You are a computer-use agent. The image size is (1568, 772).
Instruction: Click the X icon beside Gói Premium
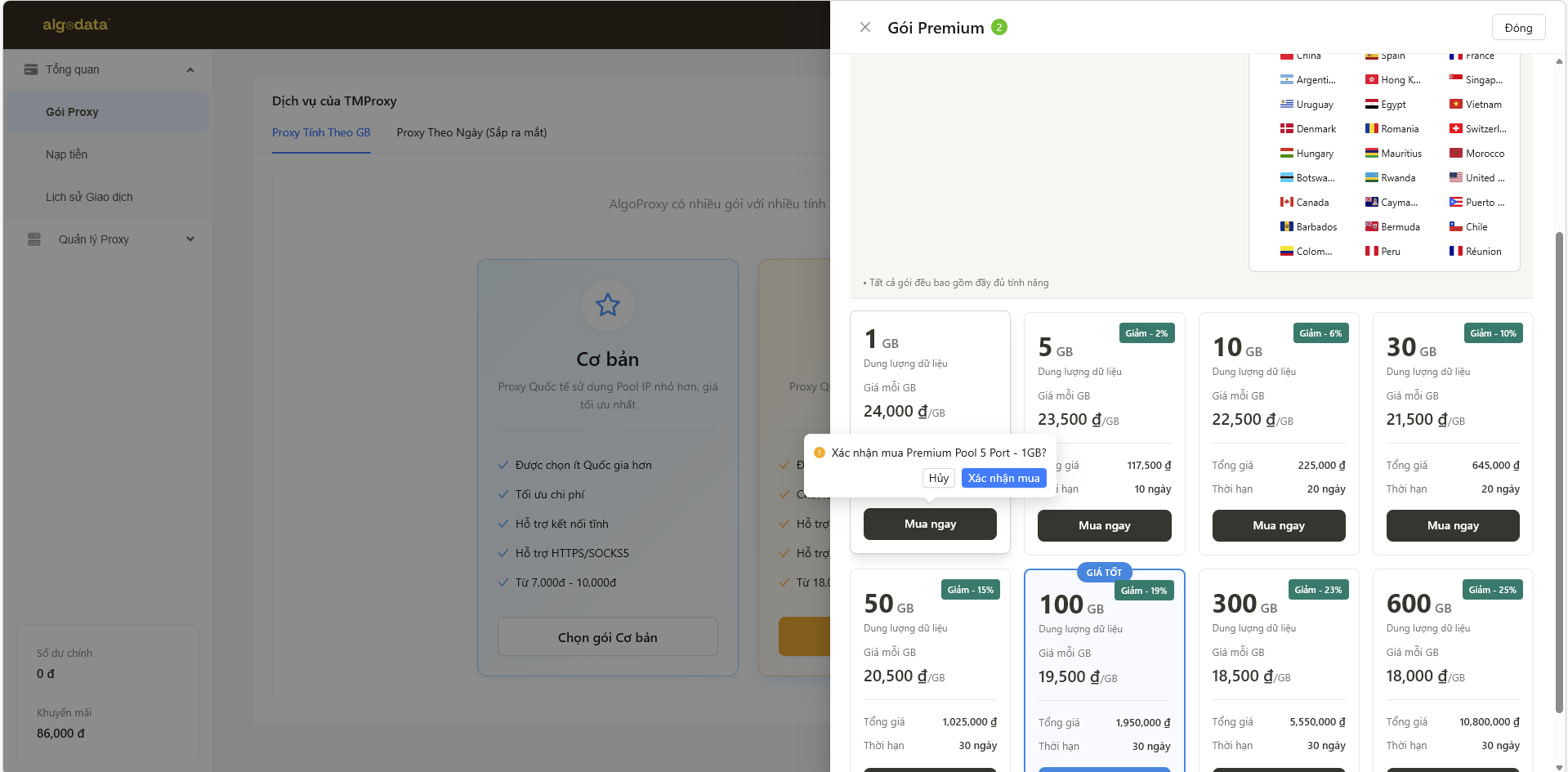(865, 27)
